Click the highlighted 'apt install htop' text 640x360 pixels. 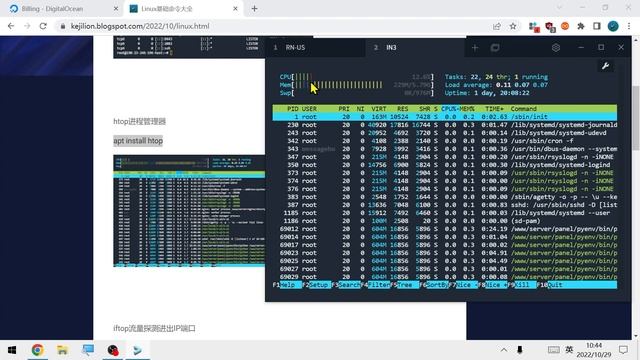pyautogui.click(x=138, y=141)
